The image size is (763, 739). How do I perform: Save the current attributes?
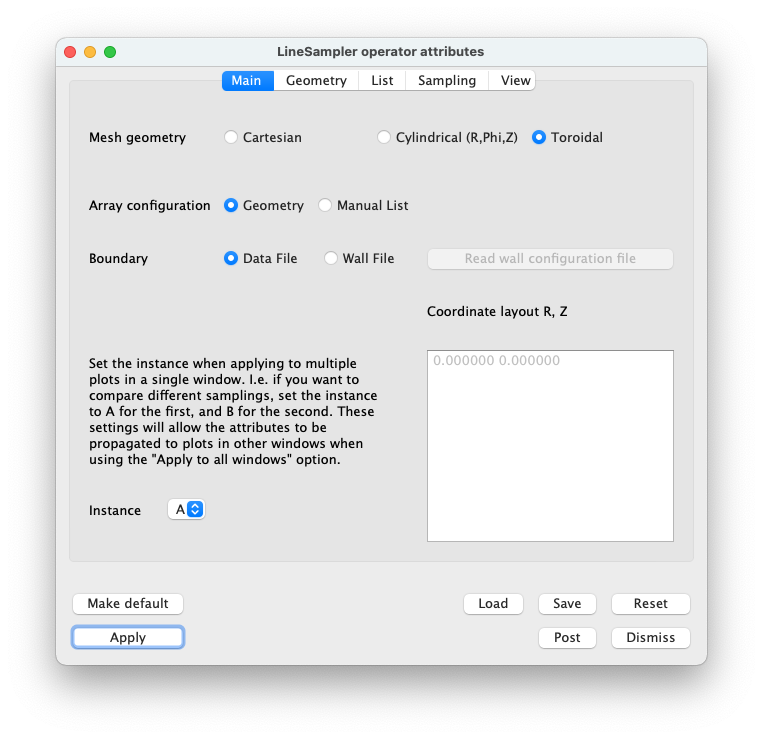[567, 603]
